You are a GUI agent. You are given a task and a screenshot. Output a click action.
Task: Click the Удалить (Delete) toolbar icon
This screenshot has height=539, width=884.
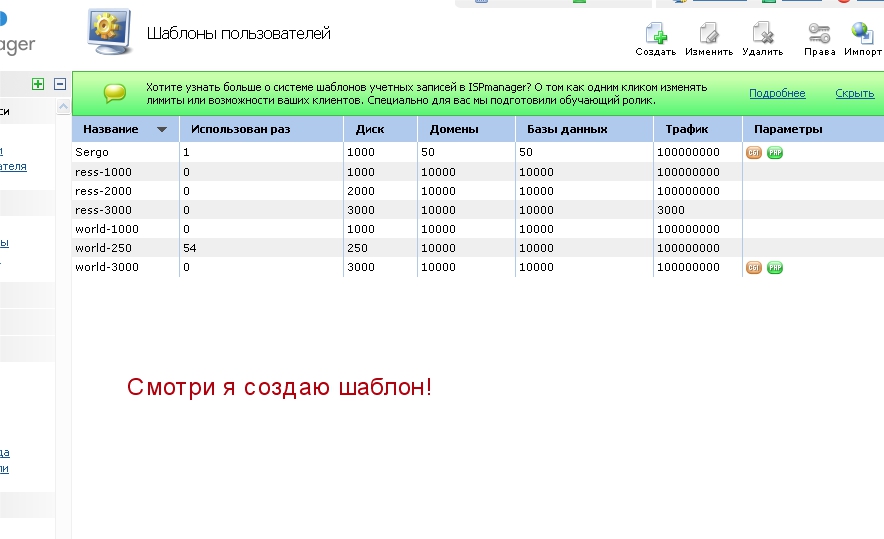pos(762,33)
